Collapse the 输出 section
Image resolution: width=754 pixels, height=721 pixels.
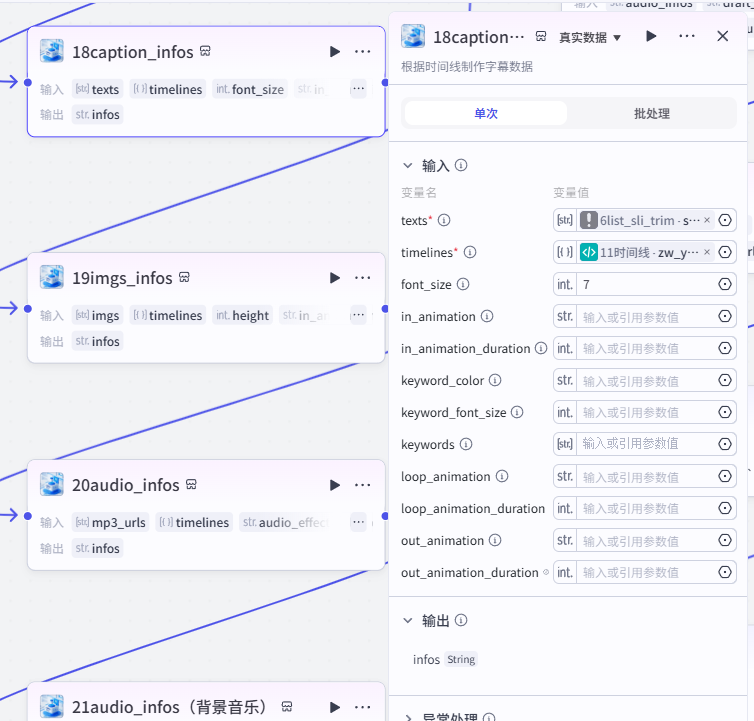click(x=408, y=620)
